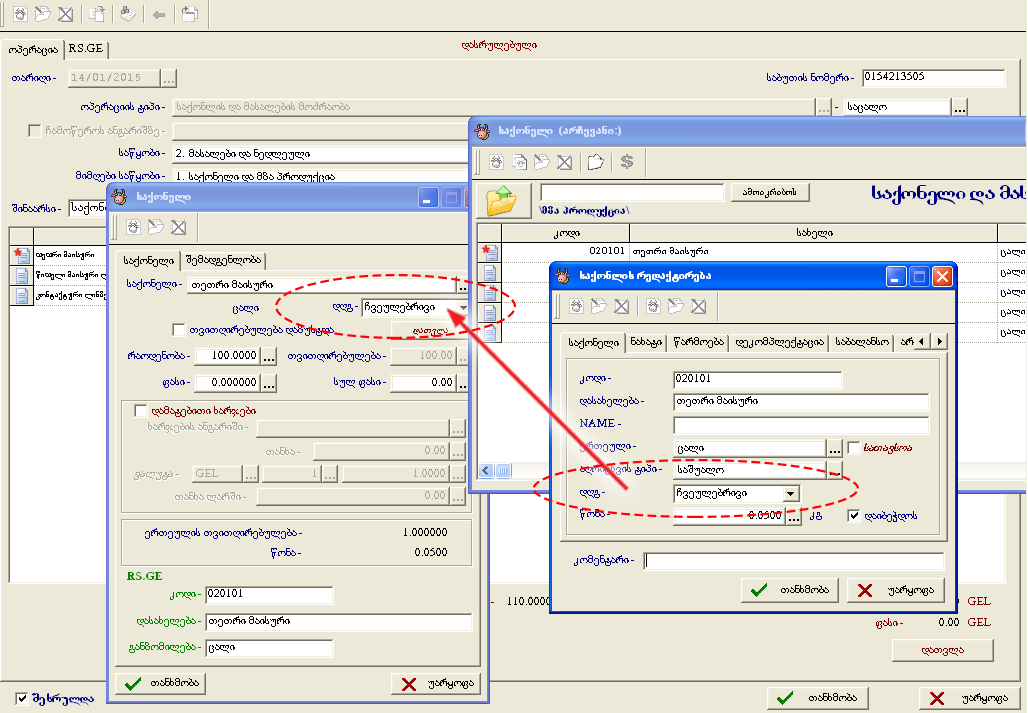Open დეკომპლექტაცია tab in edit window
The width and height of the screenshot is (1028, 713).
(x=779, y=341)
